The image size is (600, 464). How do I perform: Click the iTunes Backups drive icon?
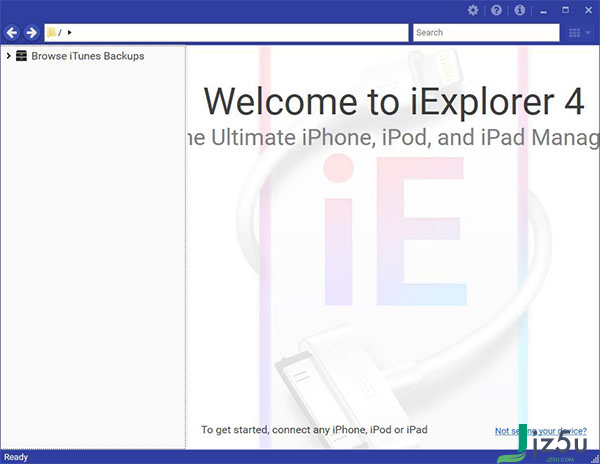click(21, 56)
